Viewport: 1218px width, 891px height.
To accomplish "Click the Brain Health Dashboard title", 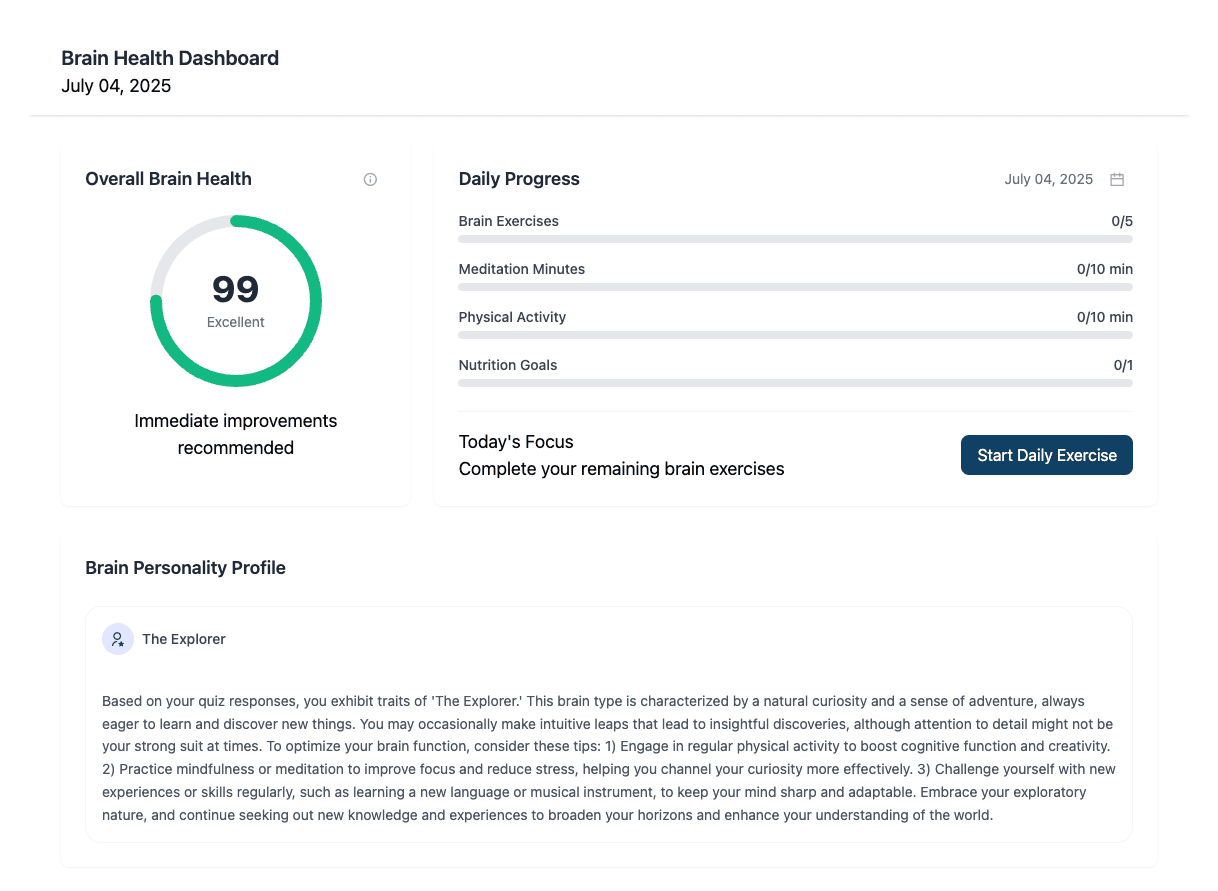I will tap(170, 58).
